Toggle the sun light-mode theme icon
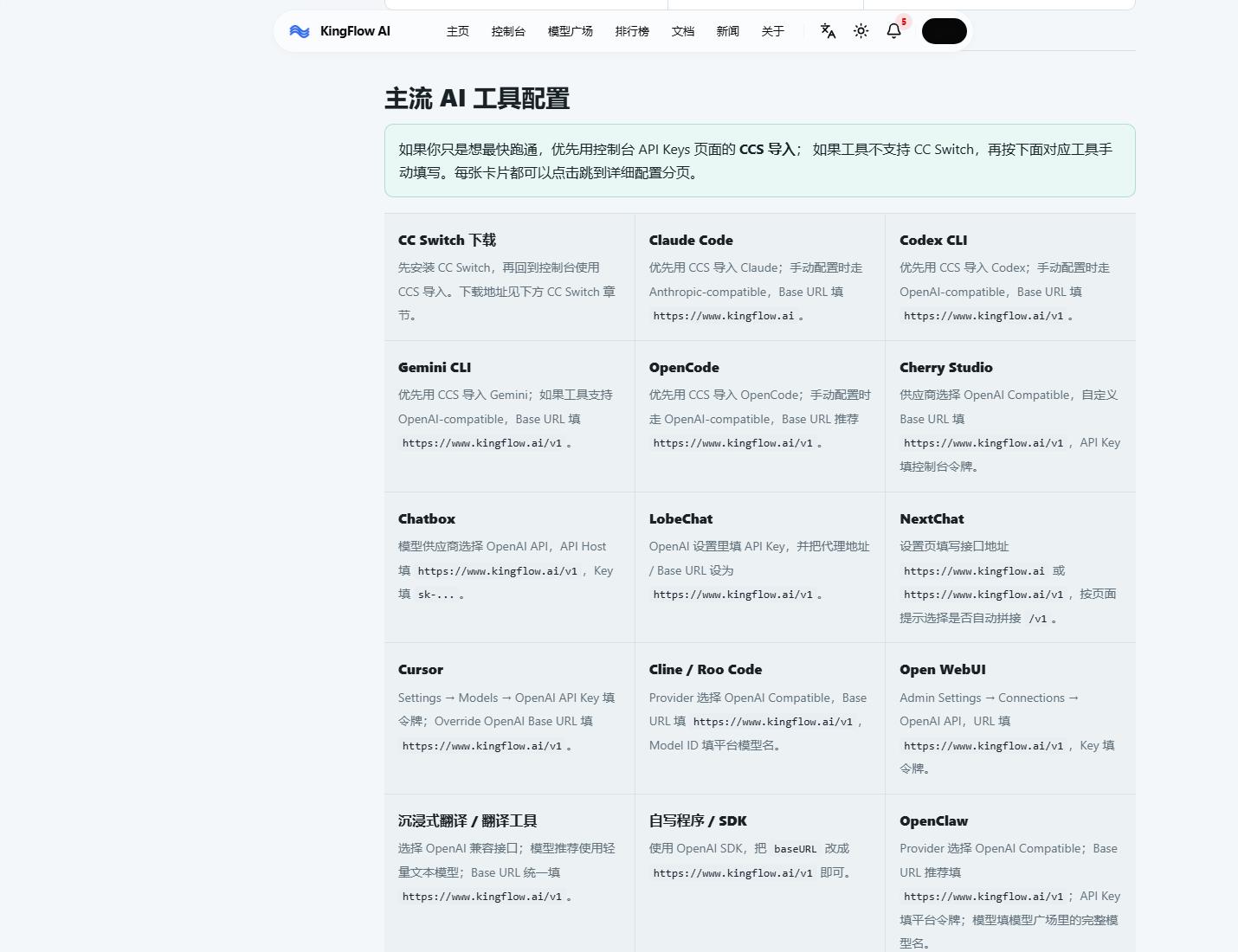1238x952 pixels. point(861,31)
